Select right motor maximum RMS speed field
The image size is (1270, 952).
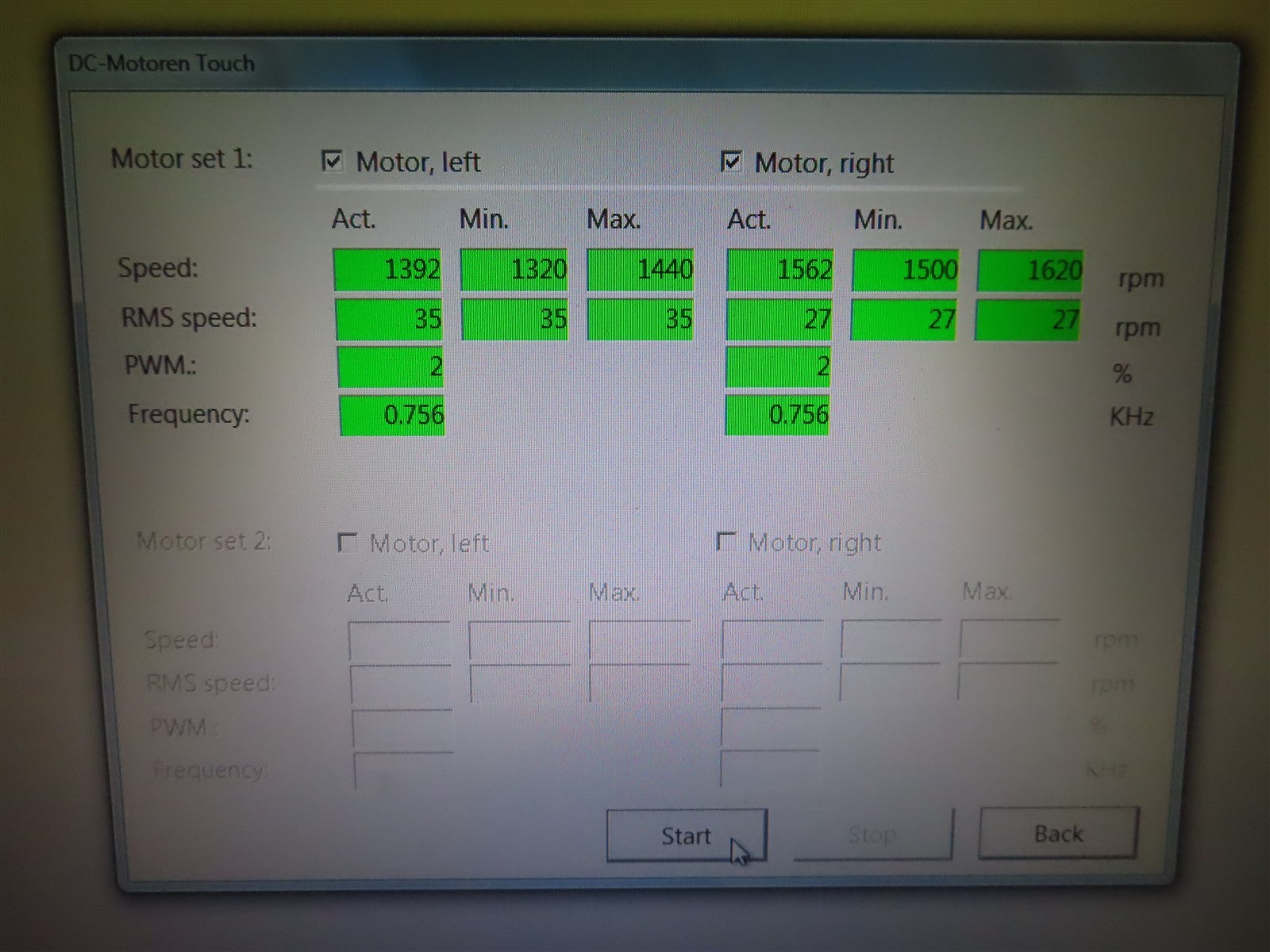click(x=1027, y=320)
